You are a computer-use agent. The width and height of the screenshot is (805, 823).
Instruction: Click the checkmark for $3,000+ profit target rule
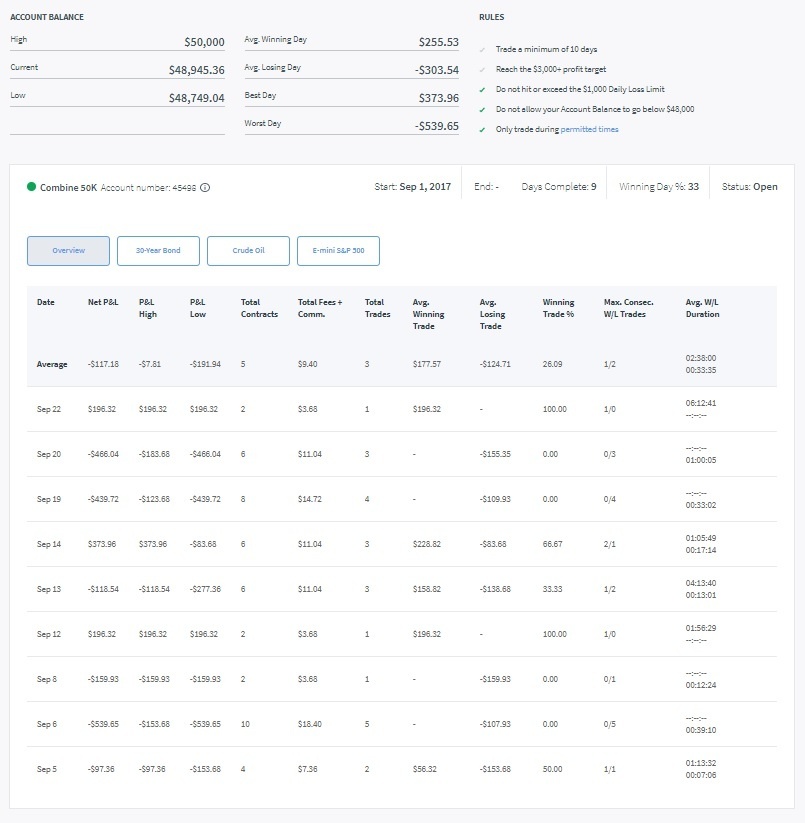coord(483,70)
